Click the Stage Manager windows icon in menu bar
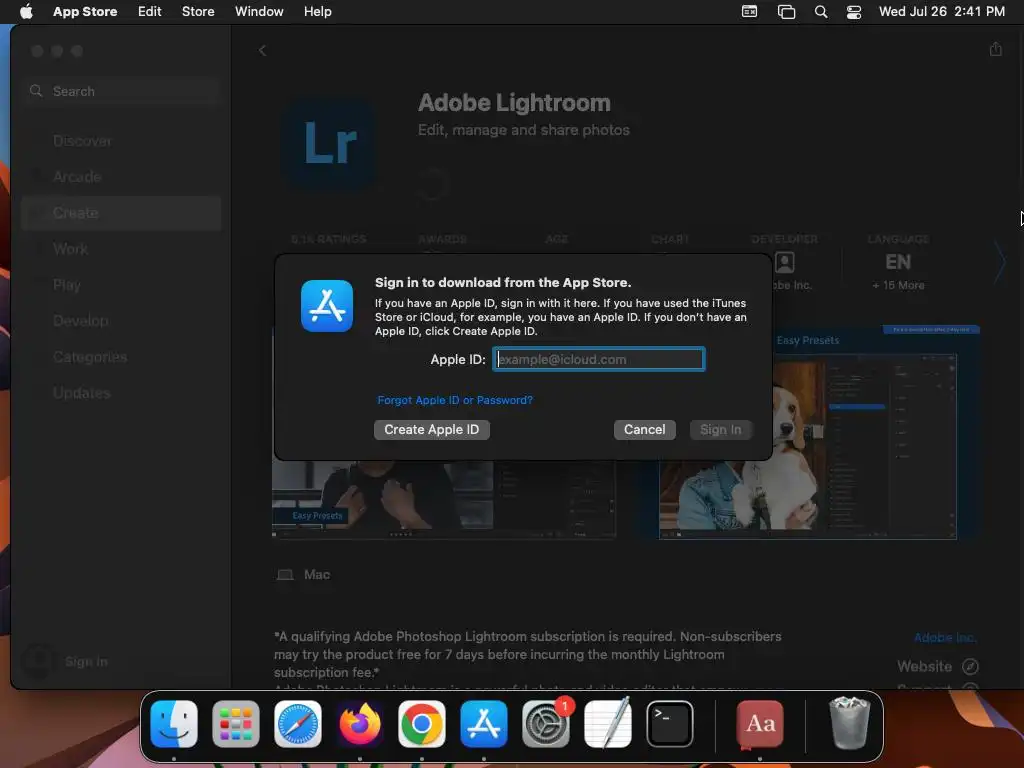 786,12
